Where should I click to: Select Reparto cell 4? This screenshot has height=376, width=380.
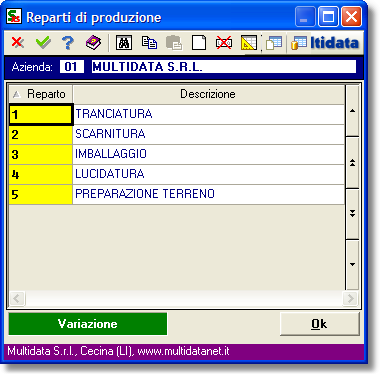click(x=41, y=175)
